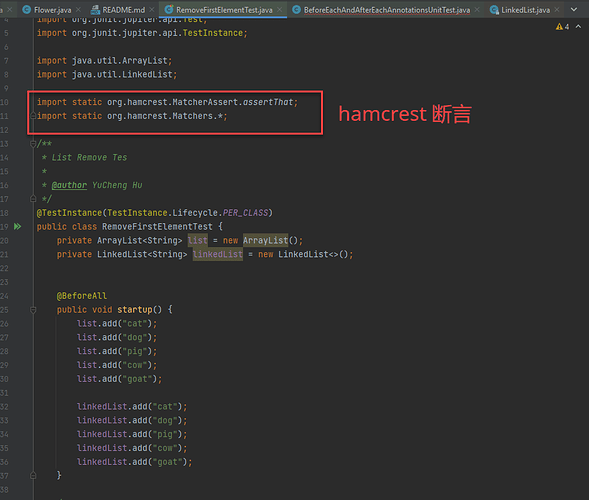
Task: Click list.add("cat") statement
Action: pos(117,324)
